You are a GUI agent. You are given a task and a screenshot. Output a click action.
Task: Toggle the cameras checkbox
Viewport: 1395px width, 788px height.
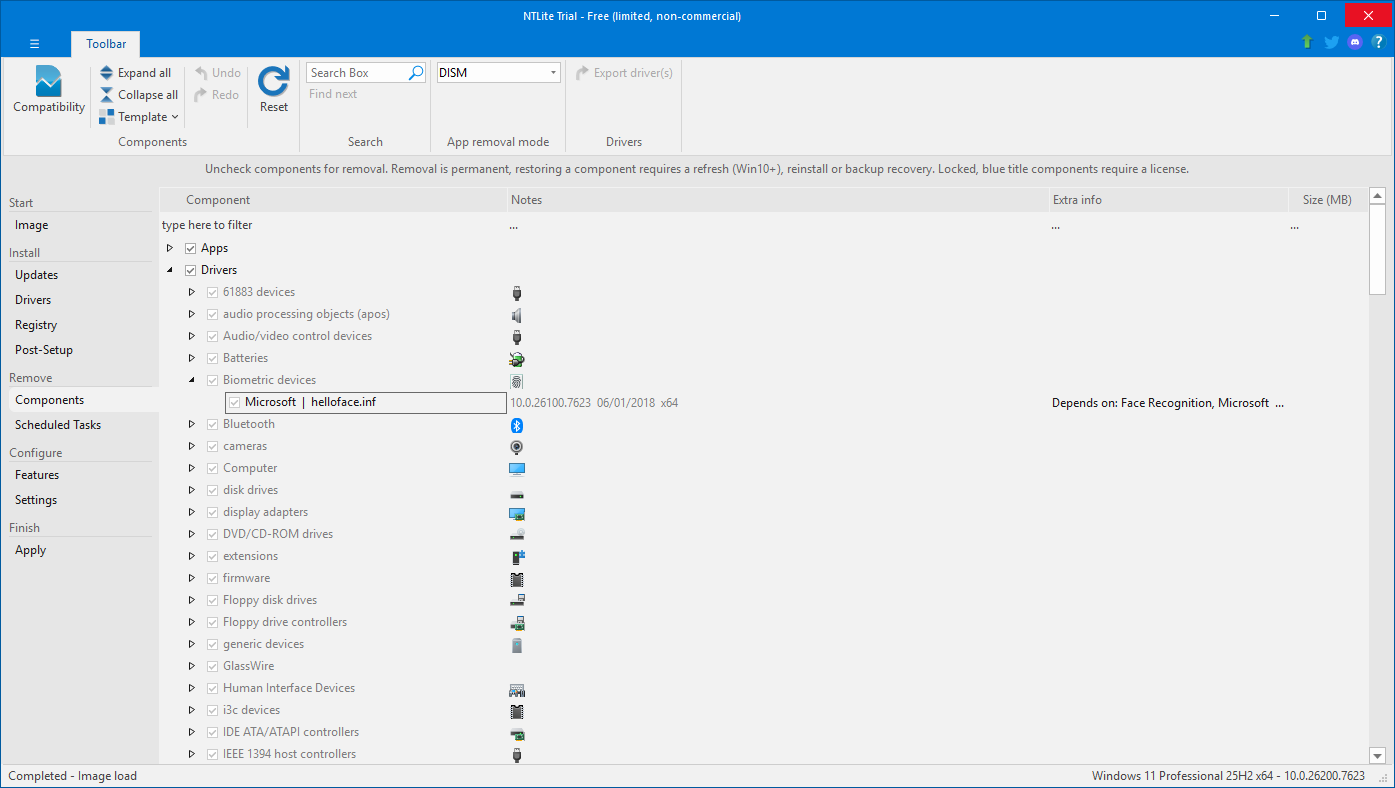212,446
